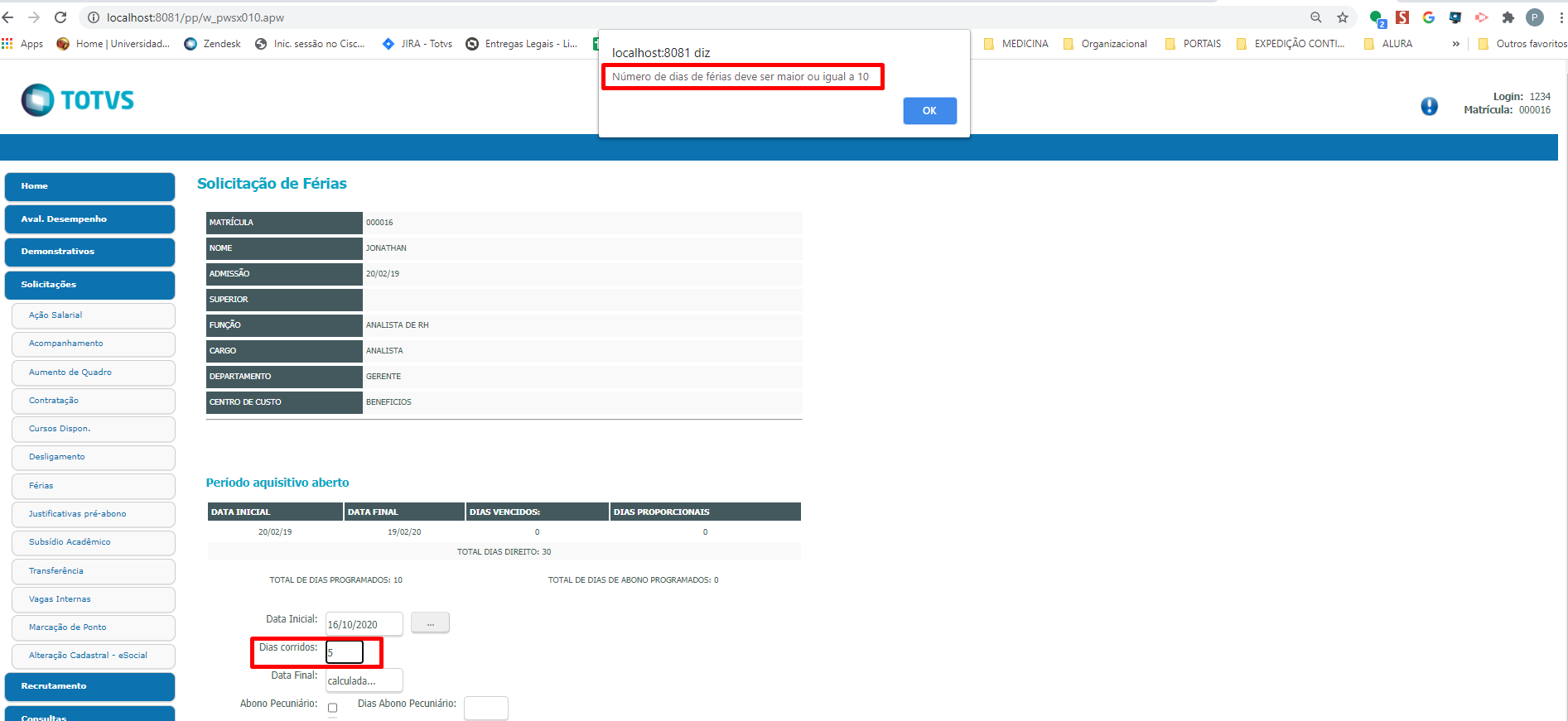Show more bookmarks with the double chevron
The height and width of the screenshot is (721, 1568).
point(1455,44)
